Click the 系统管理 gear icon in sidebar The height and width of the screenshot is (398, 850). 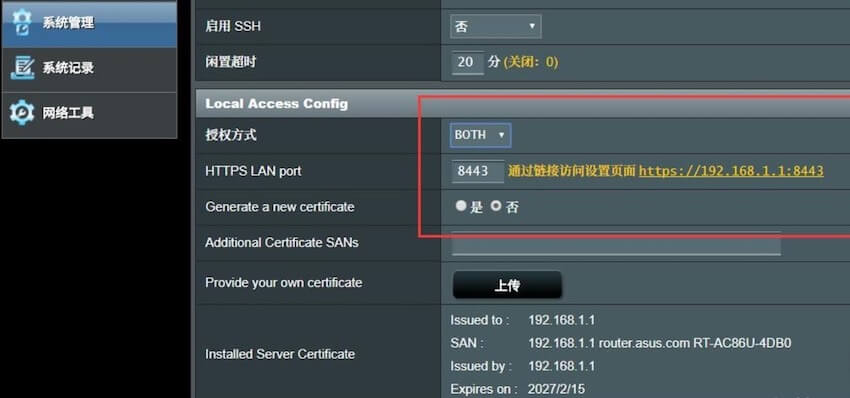coord(21,22)
